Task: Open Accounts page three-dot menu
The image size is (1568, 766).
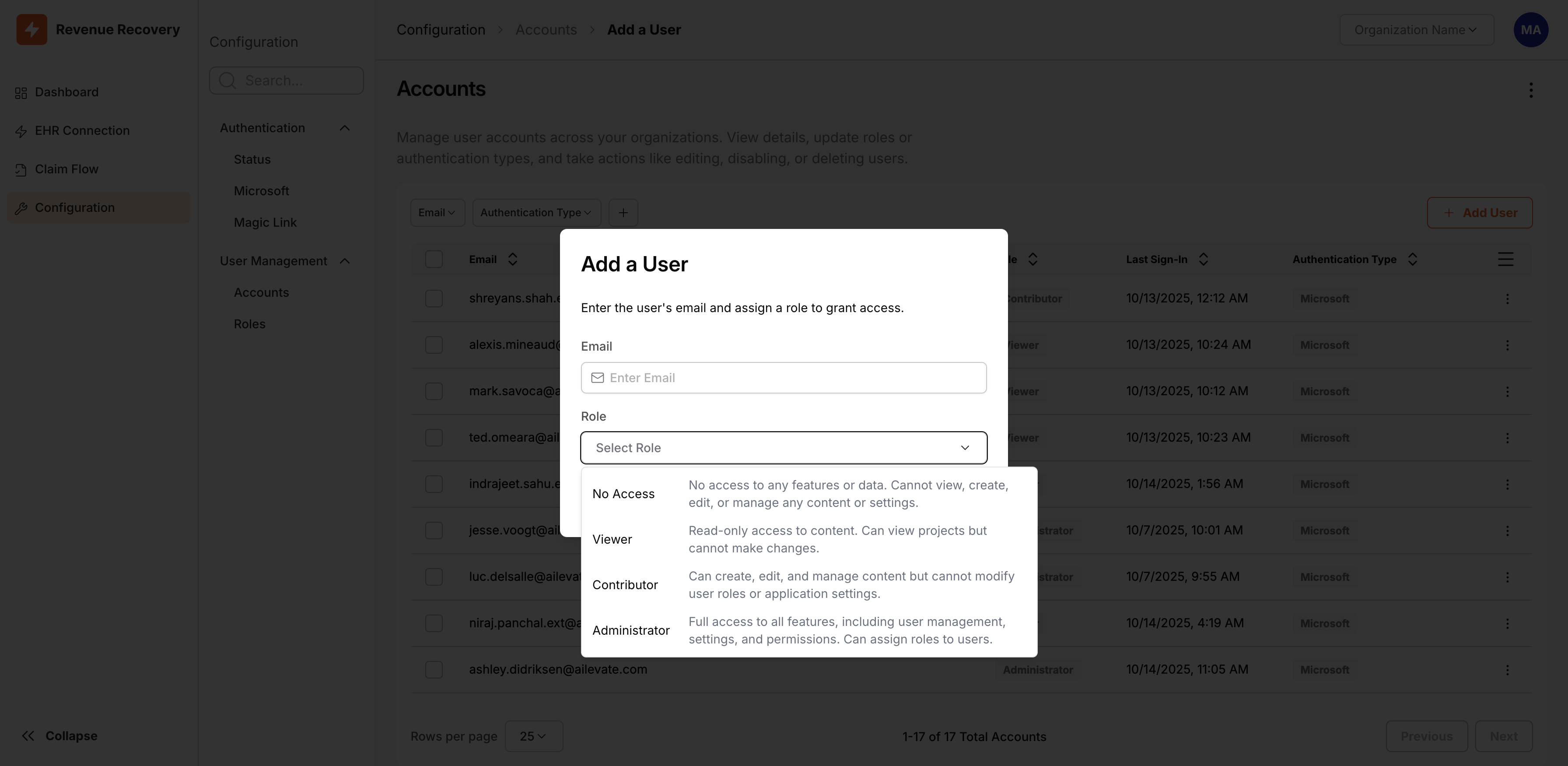Action: pos(1530,90)
